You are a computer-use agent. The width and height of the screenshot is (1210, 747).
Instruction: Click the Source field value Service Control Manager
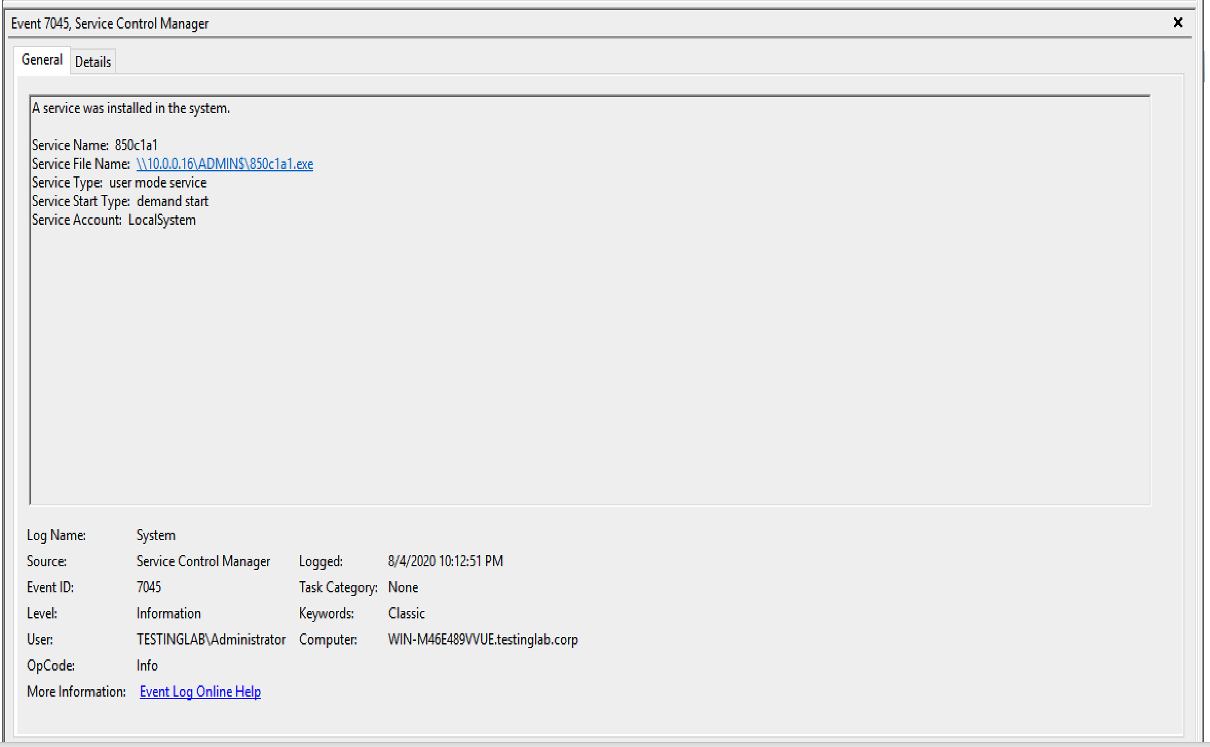click(203, 562)
